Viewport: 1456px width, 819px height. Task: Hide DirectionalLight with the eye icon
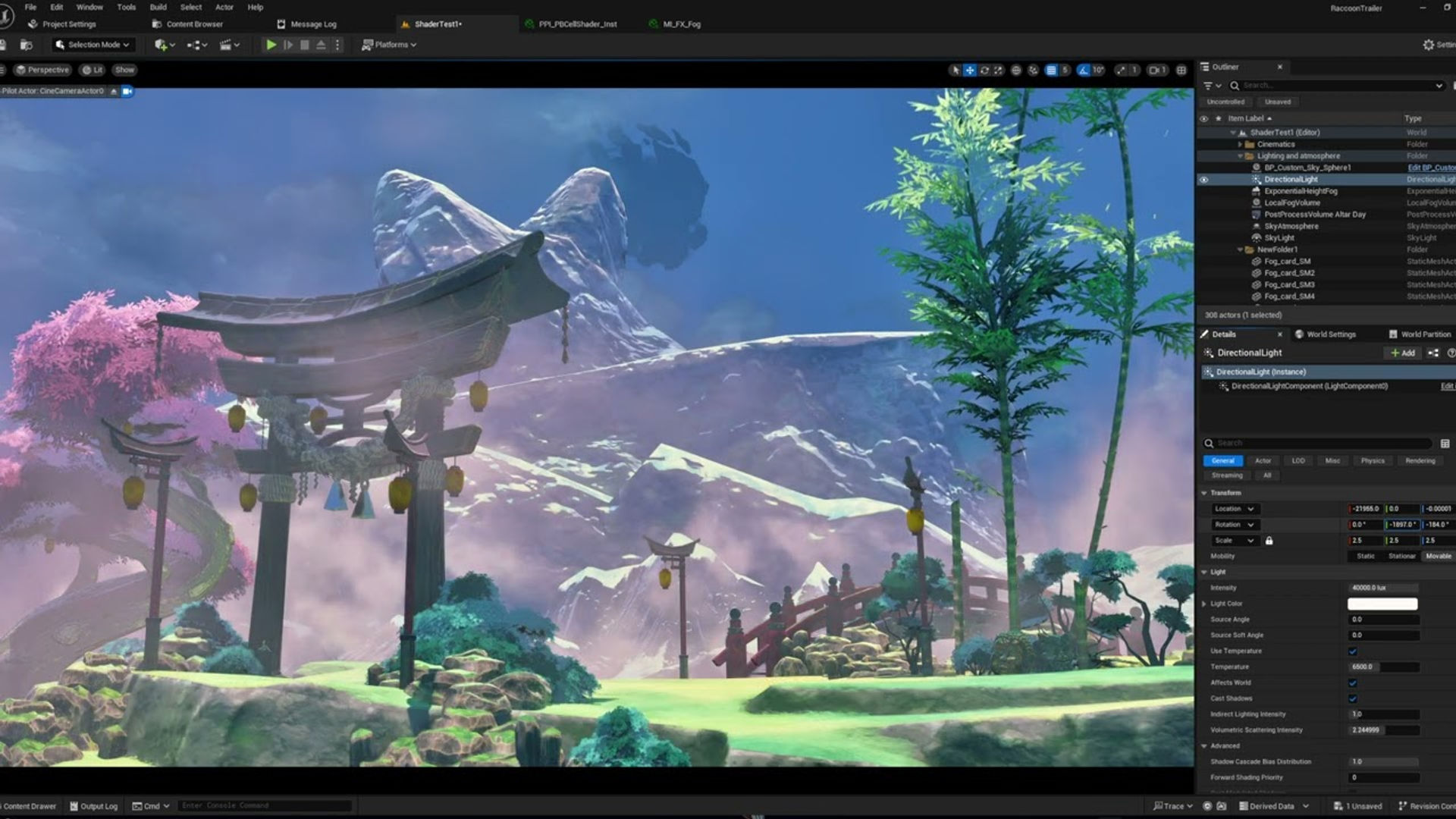[1203, 180]
